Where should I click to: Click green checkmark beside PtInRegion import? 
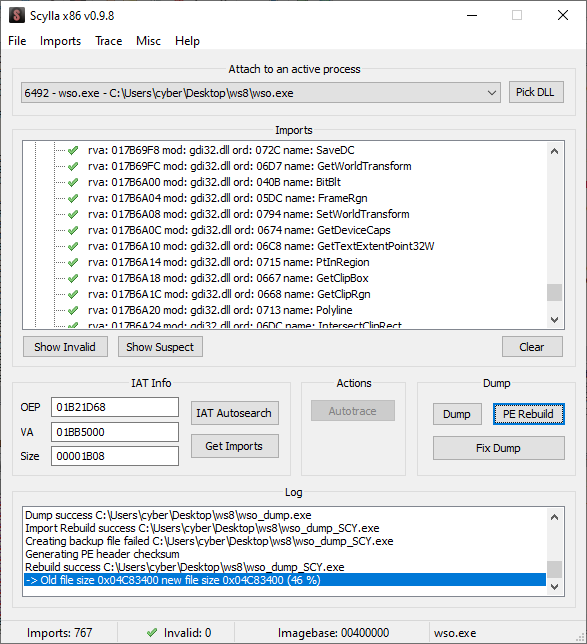point(73,262)
